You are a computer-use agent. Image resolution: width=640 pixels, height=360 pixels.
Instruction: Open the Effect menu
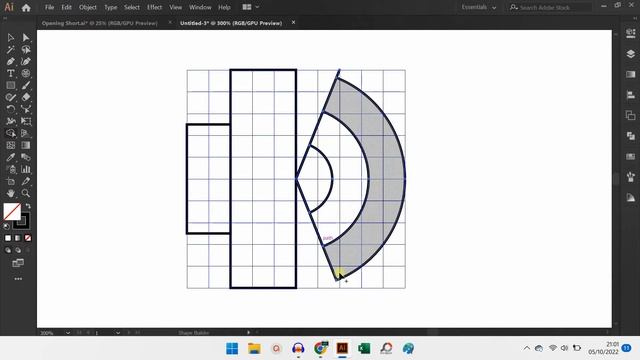pyautogui.click(x=155, y=7)
